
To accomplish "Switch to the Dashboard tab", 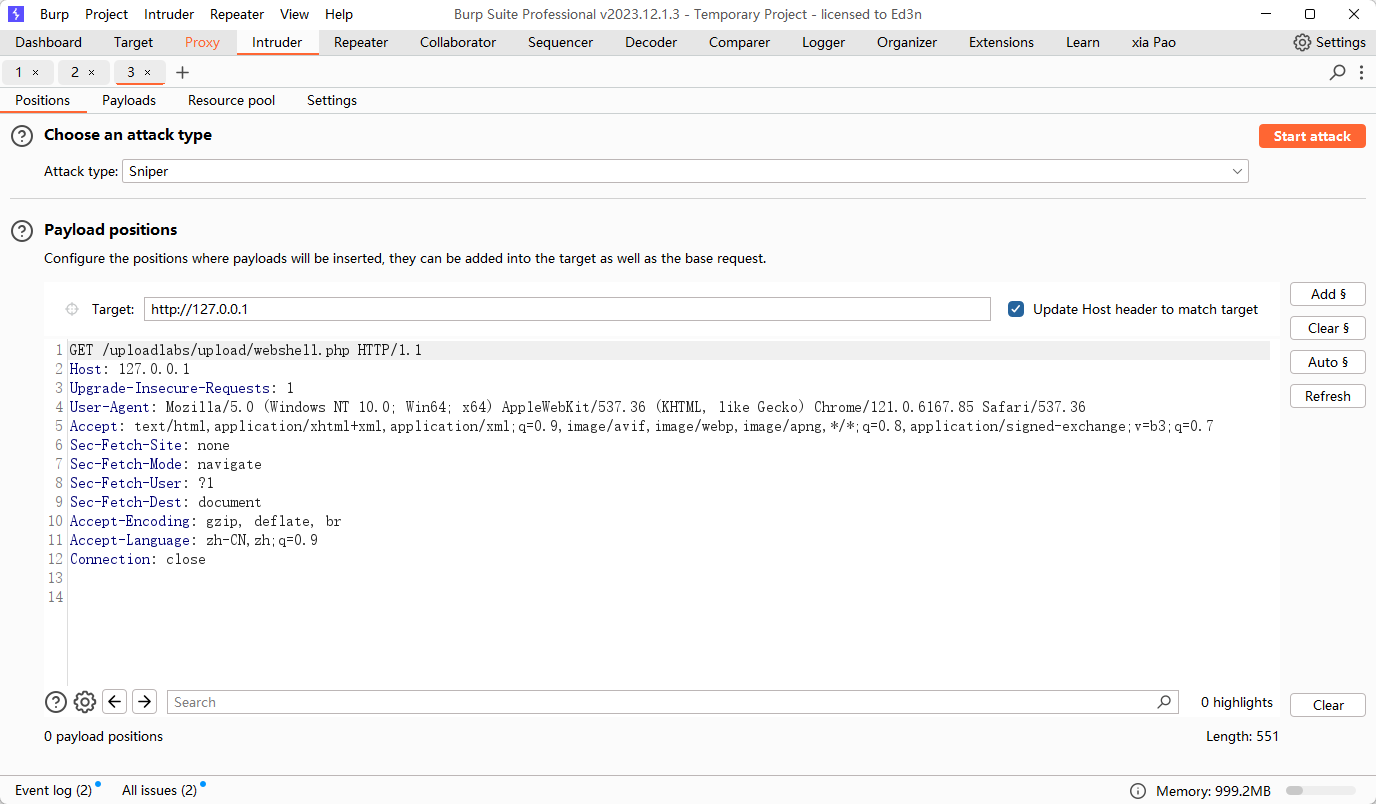I will 49,42.
